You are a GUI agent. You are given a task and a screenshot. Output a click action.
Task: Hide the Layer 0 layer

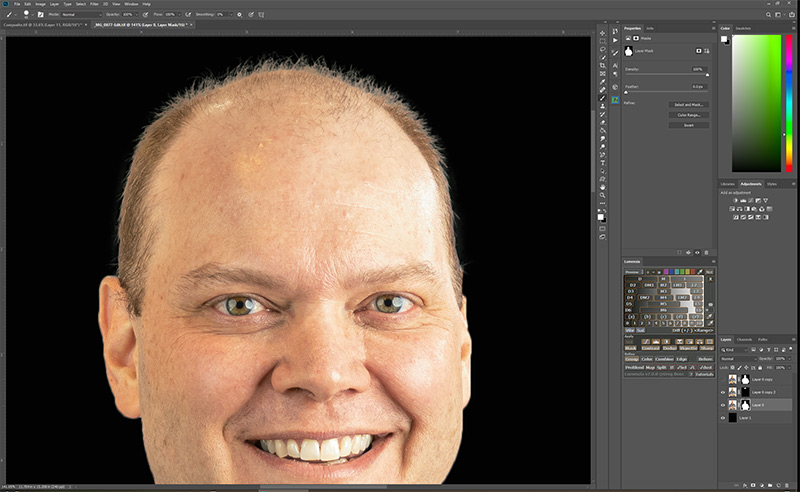723,405
